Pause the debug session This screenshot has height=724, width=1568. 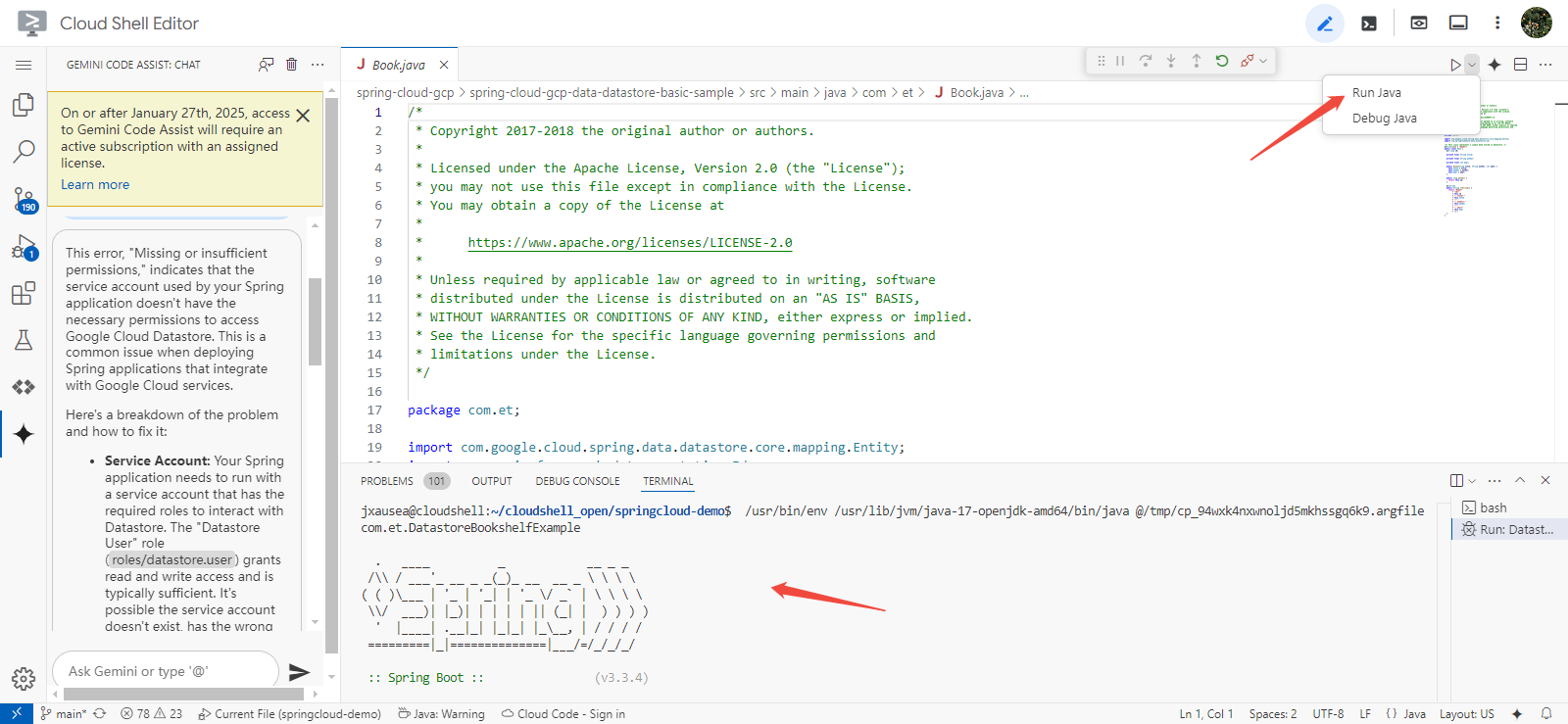pyautogui.click(x=1120, y=61)
